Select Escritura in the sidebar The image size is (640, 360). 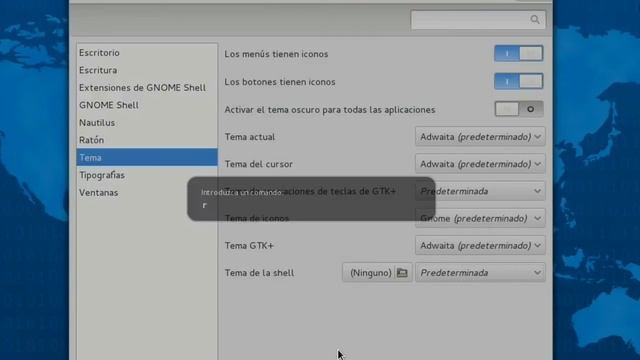click(147, 70)
